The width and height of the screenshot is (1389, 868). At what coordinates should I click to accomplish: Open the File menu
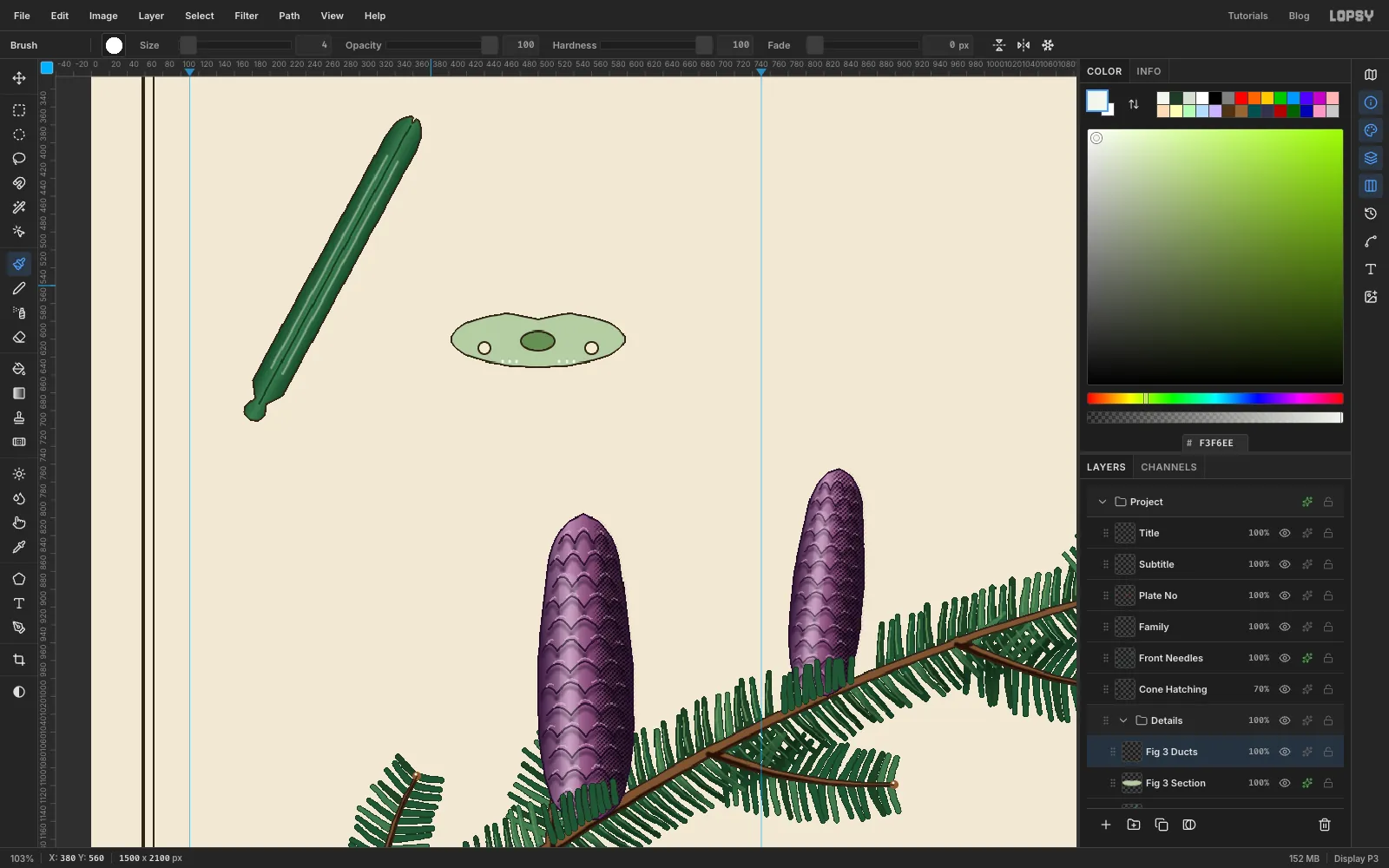[x=22, y=16]
